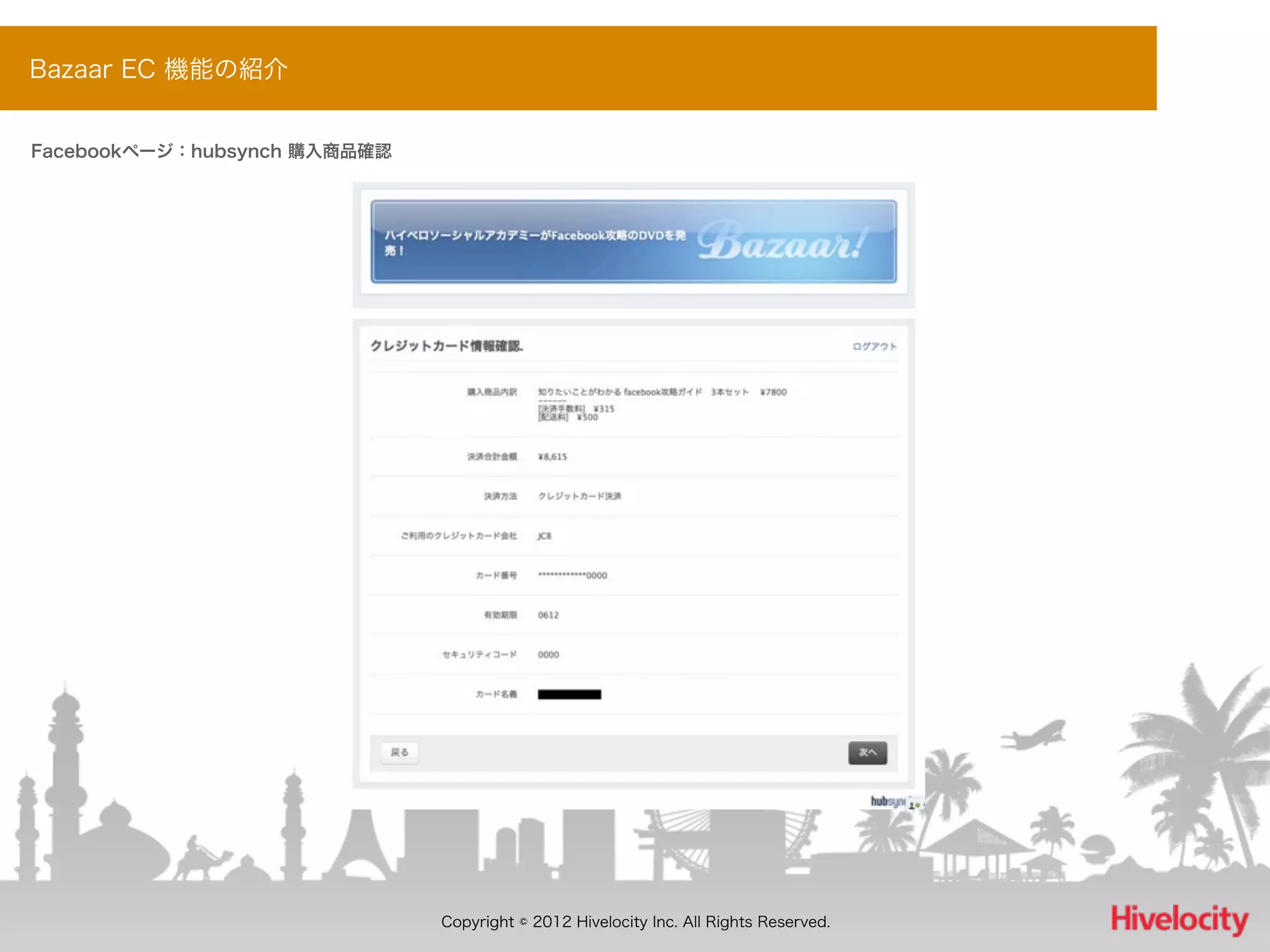Screen dimensions: 1270x952
Task: Select the expiry value 0612
Action: point(548,615)
